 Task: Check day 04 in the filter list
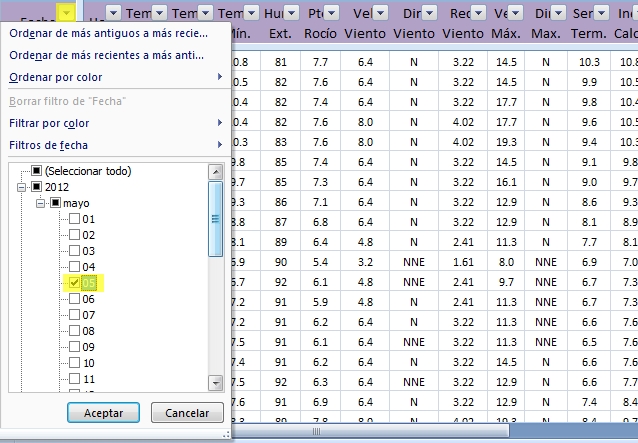(x=74, y=267)
